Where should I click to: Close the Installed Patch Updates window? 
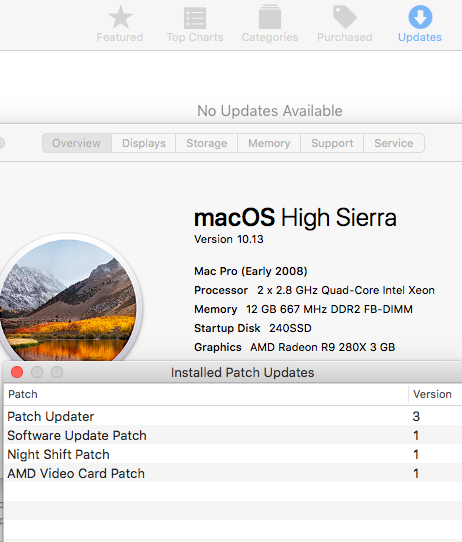[17, 372]
